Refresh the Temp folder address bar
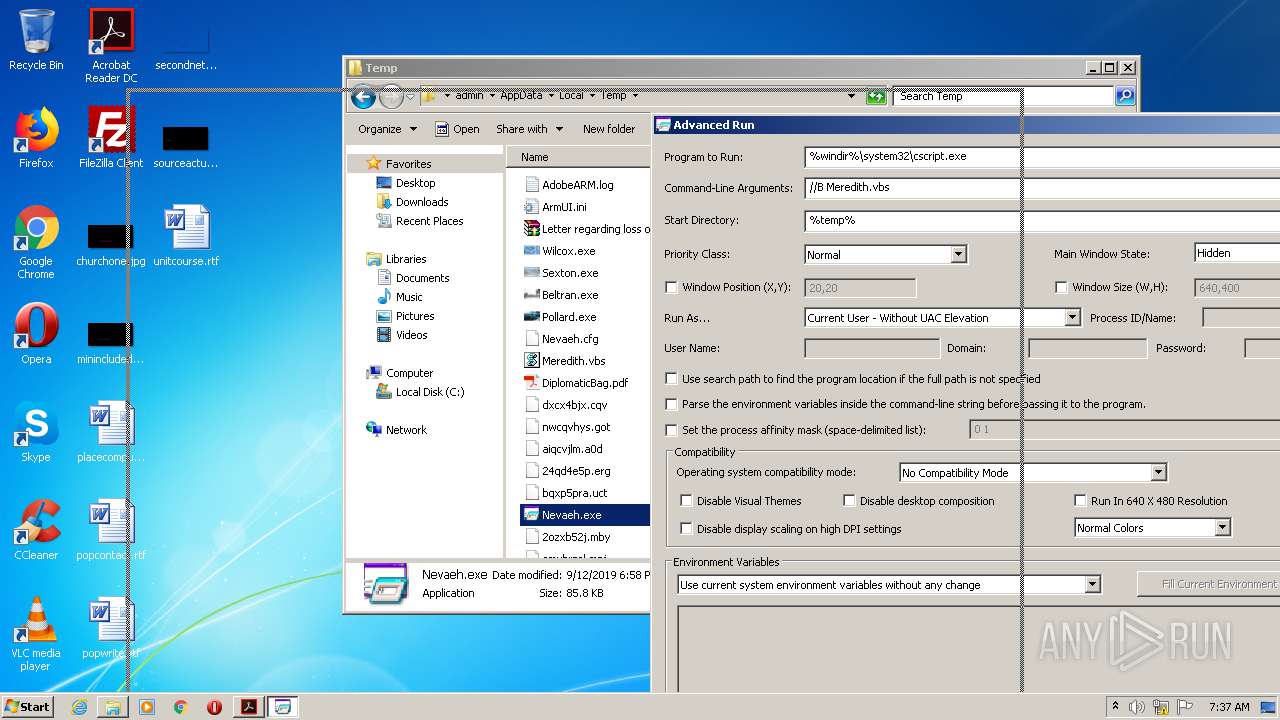The width and height of the screenshot is (1280, 720). pyautogui.click(x=876, y=96)
